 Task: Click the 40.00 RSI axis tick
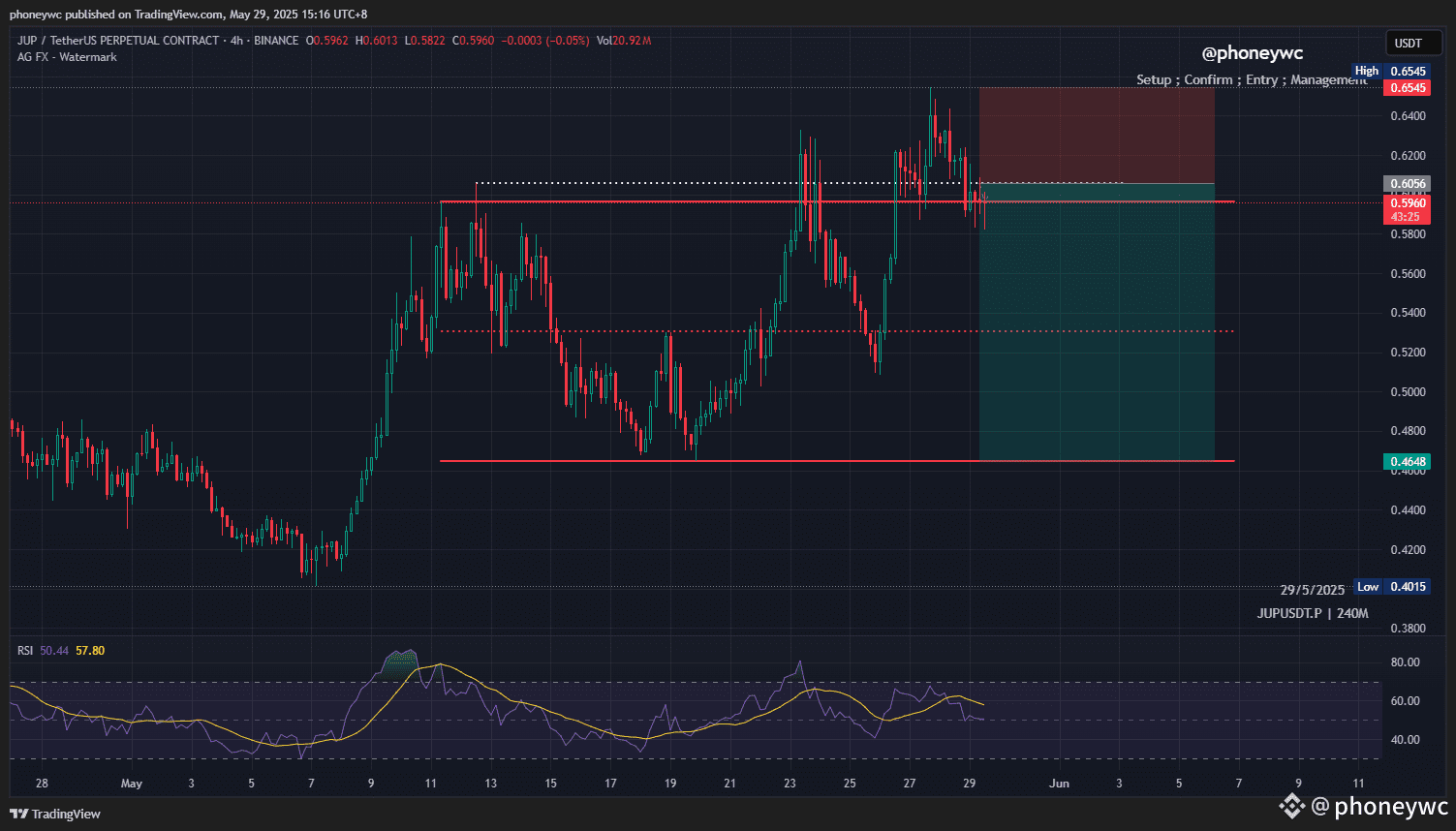click(x=1405, y=740)
